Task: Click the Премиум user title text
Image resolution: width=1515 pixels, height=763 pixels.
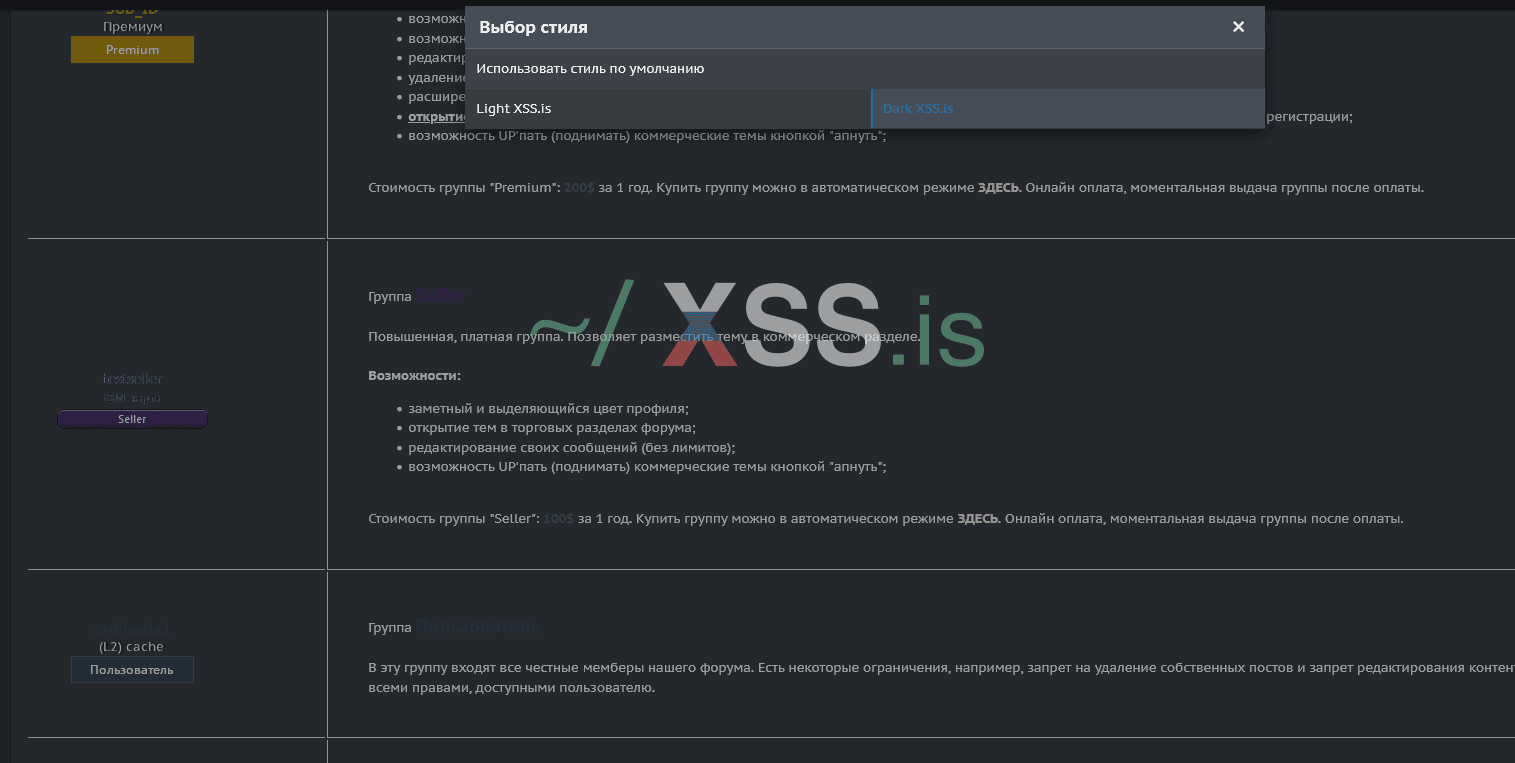Action: [x=132, y=27]
